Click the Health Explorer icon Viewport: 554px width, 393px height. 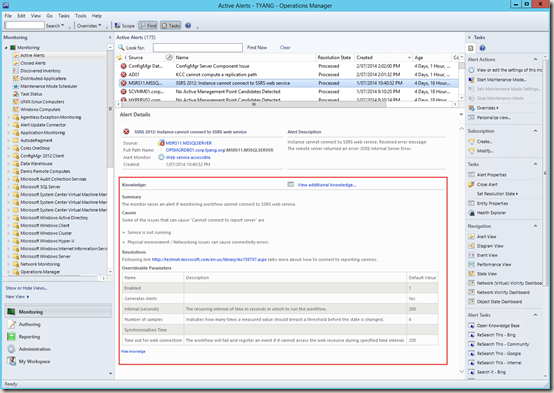(x=471, y=213)
